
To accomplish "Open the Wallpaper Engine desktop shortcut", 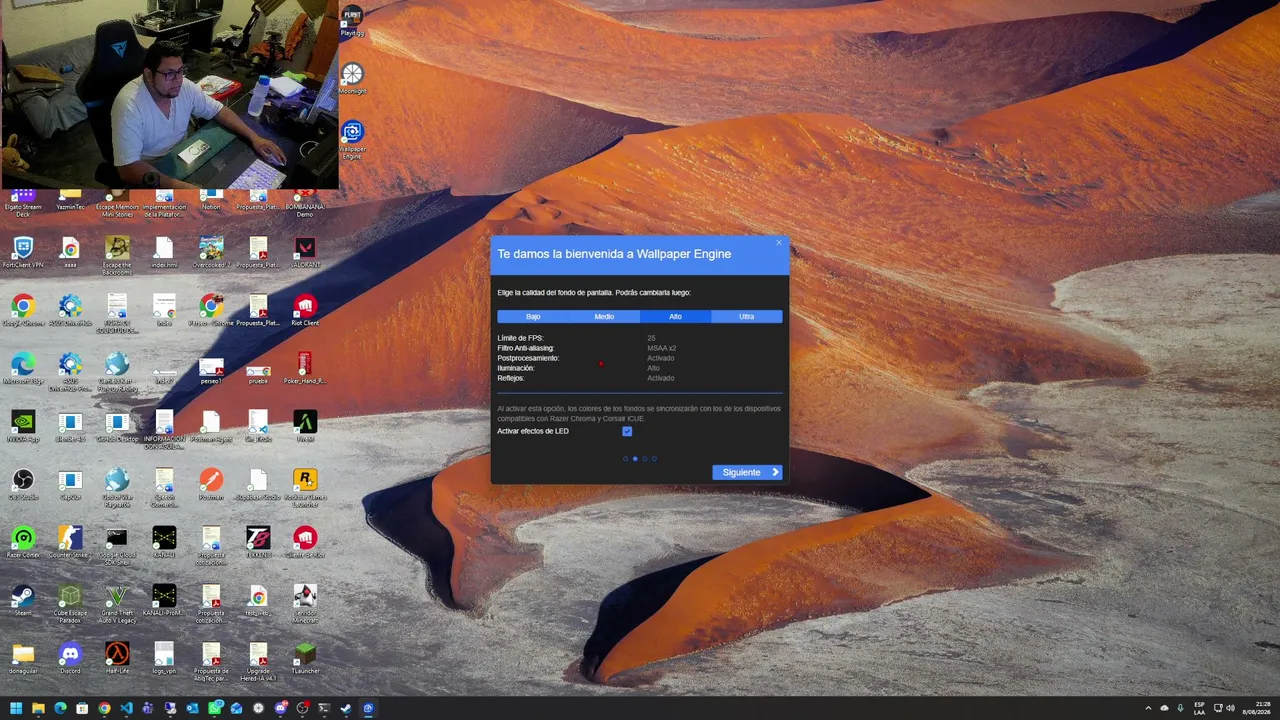I will 352,141.
